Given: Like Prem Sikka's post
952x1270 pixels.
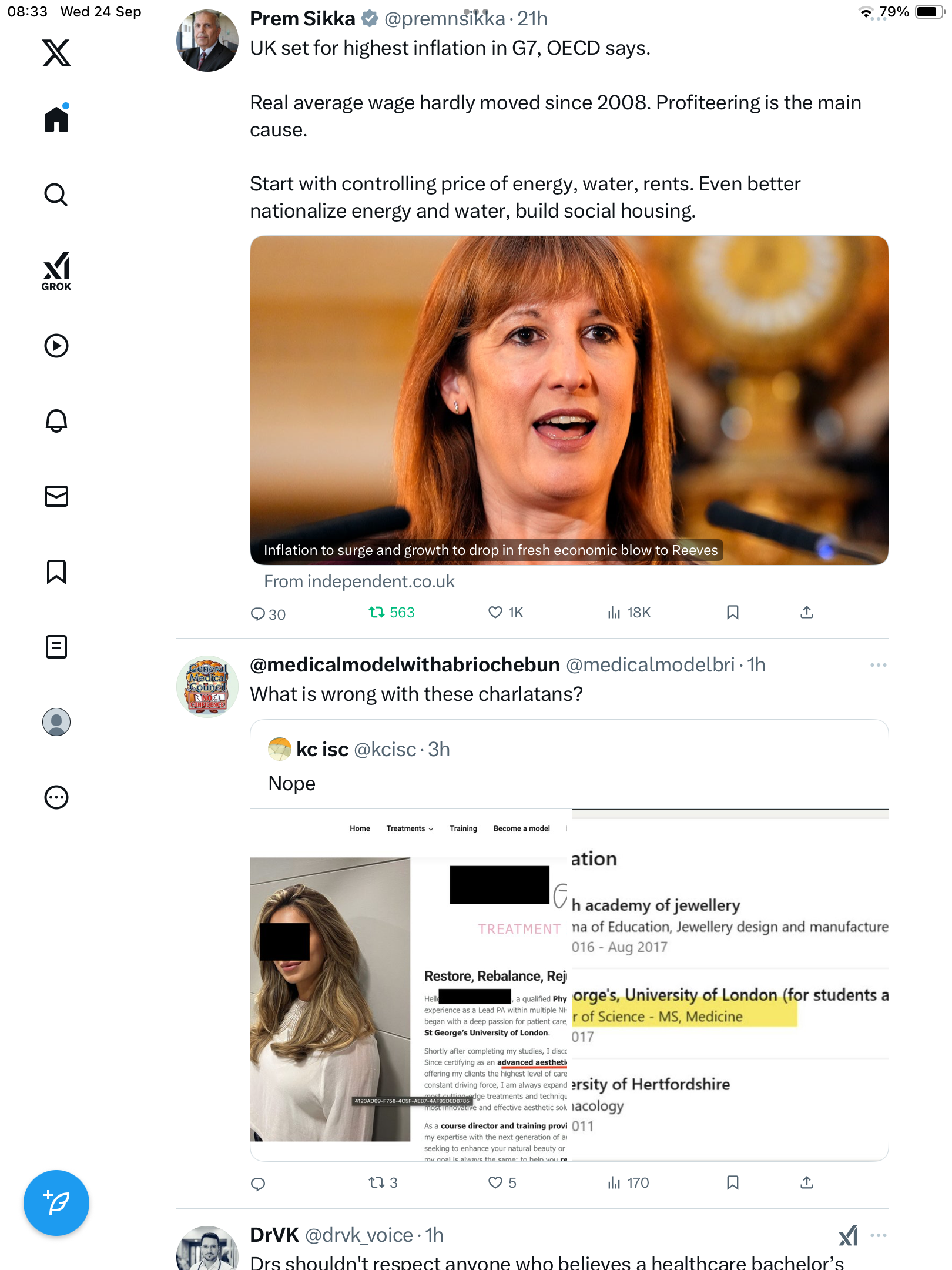Looking at the screenshot, I should (505, 613).
